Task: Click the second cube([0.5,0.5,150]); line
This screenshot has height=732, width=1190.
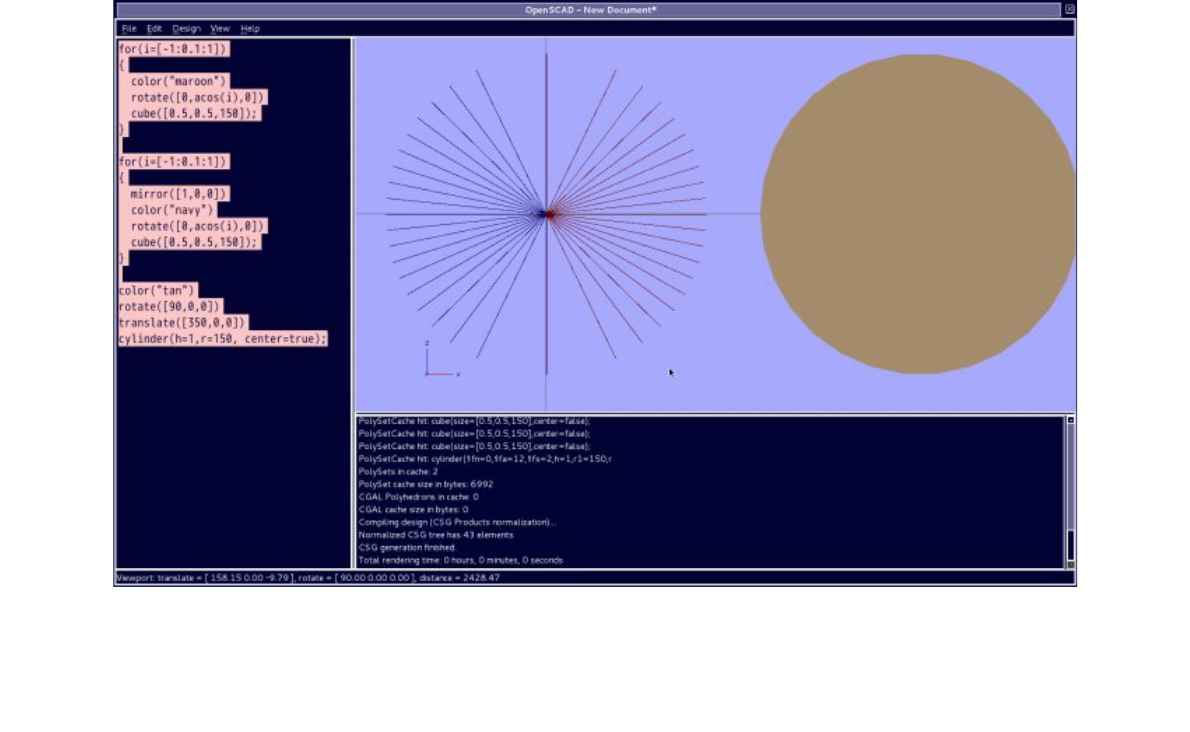Action: [194, 243]
